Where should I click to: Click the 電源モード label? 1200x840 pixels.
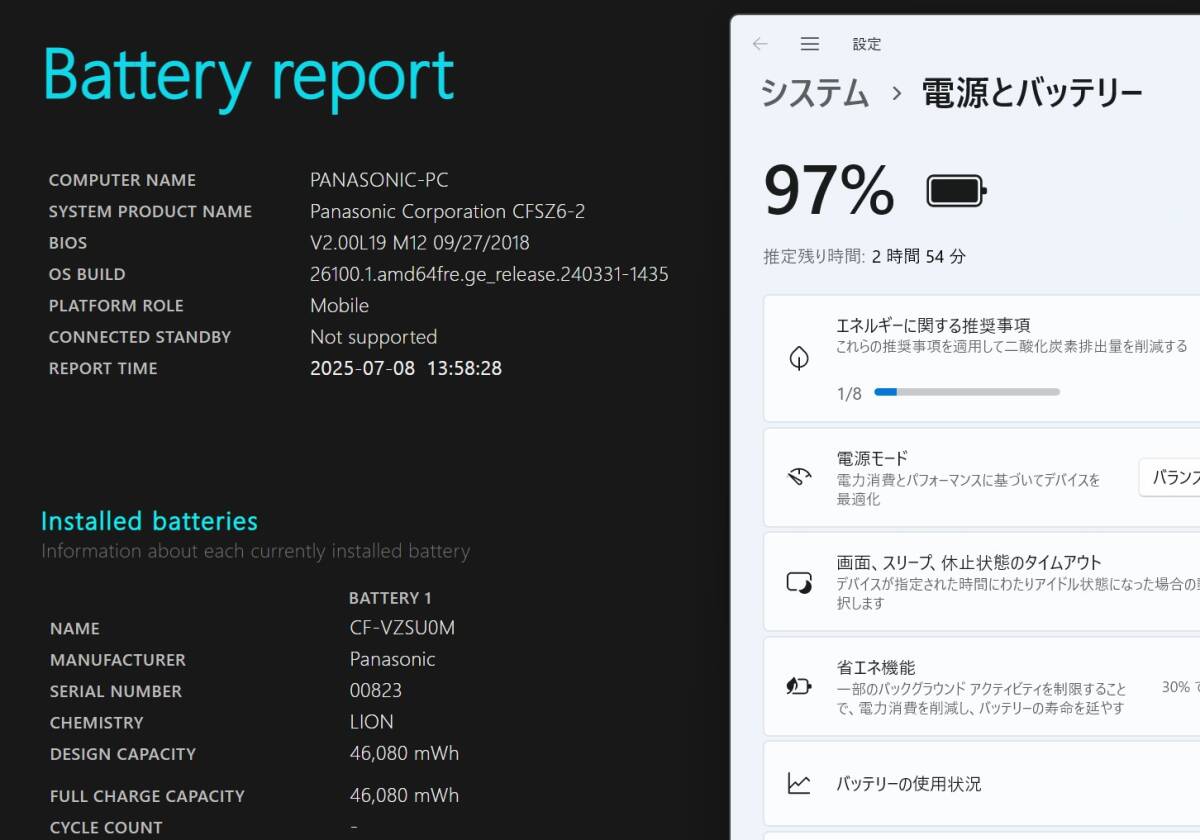pos(872,458)
